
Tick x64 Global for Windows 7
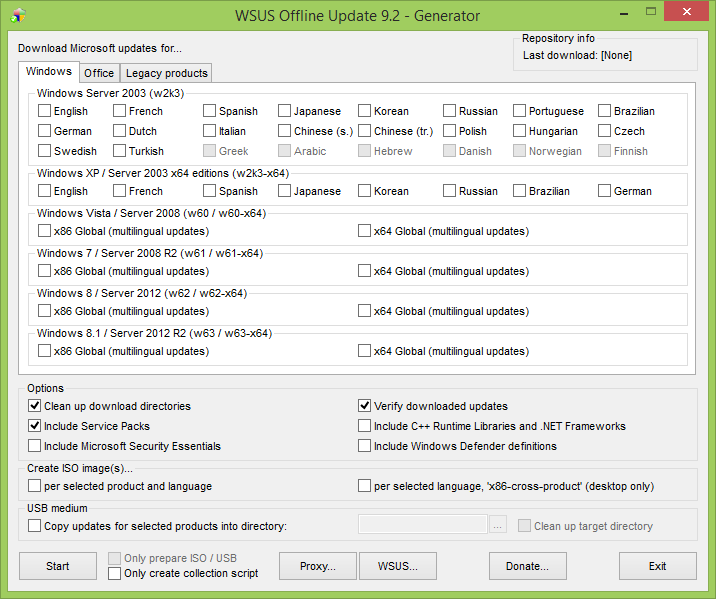(365, 271)
